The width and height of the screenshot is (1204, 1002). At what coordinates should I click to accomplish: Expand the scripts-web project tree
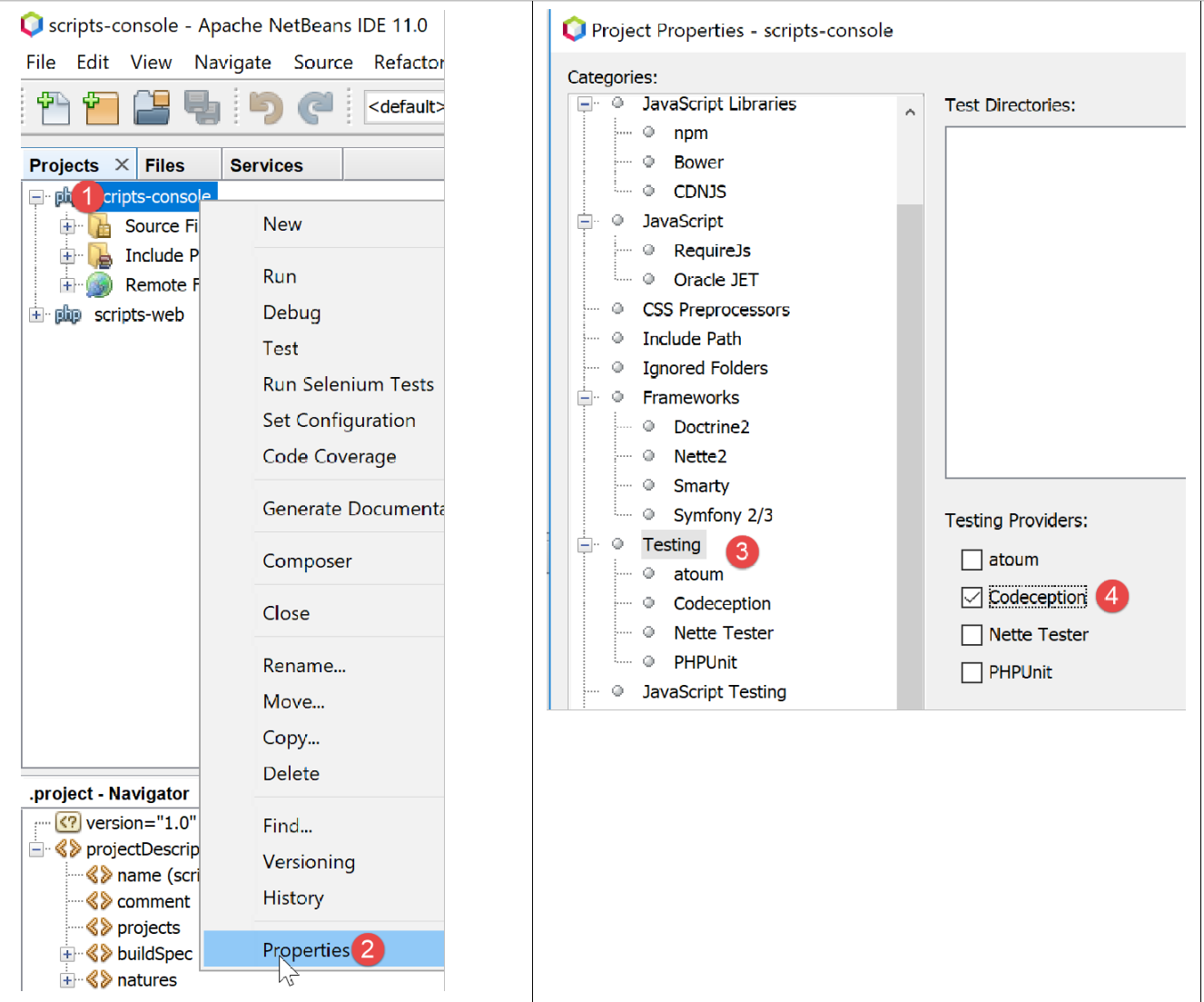pyautogui.click(x=36, y=315)
